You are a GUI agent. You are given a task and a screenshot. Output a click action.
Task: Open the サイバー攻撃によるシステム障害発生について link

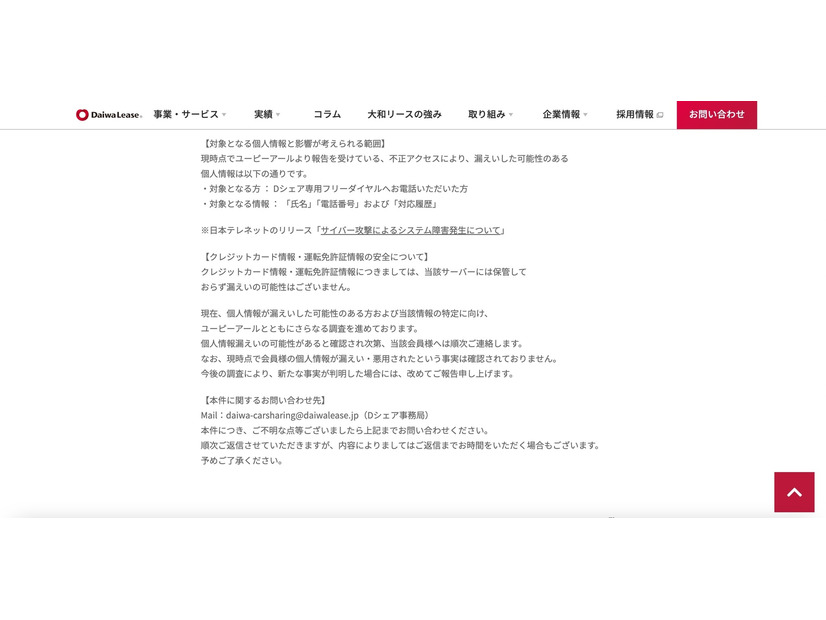coord(411,230)
